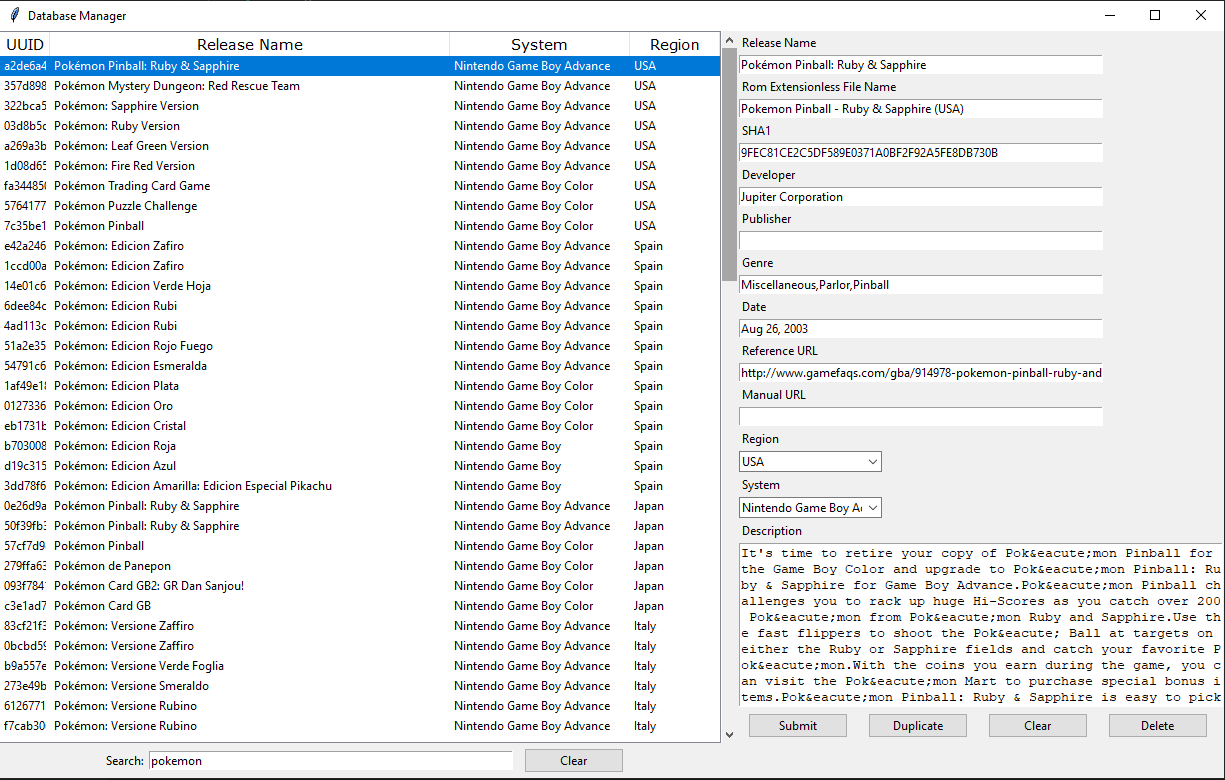
Task: Select the Pokémon Card GB2: GR Dan Sanjou! row
Action: [x=360, y=586]
